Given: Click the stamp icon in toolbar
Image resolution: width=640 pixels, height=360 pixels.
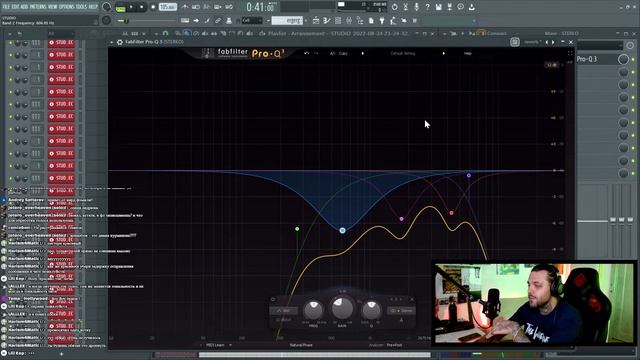Looking at the screenshot, I should point(229,20).
